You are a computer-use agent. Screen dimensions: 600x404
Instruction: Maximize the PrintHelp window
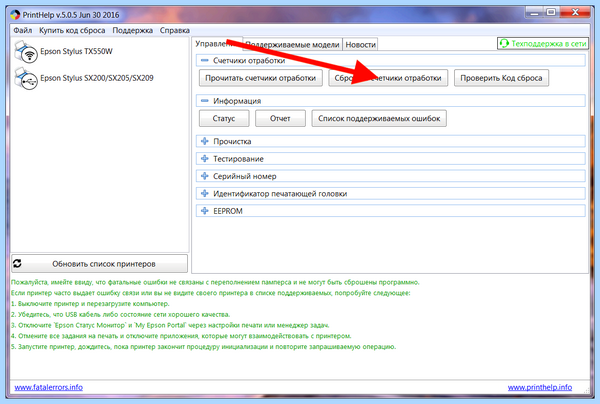551,13
